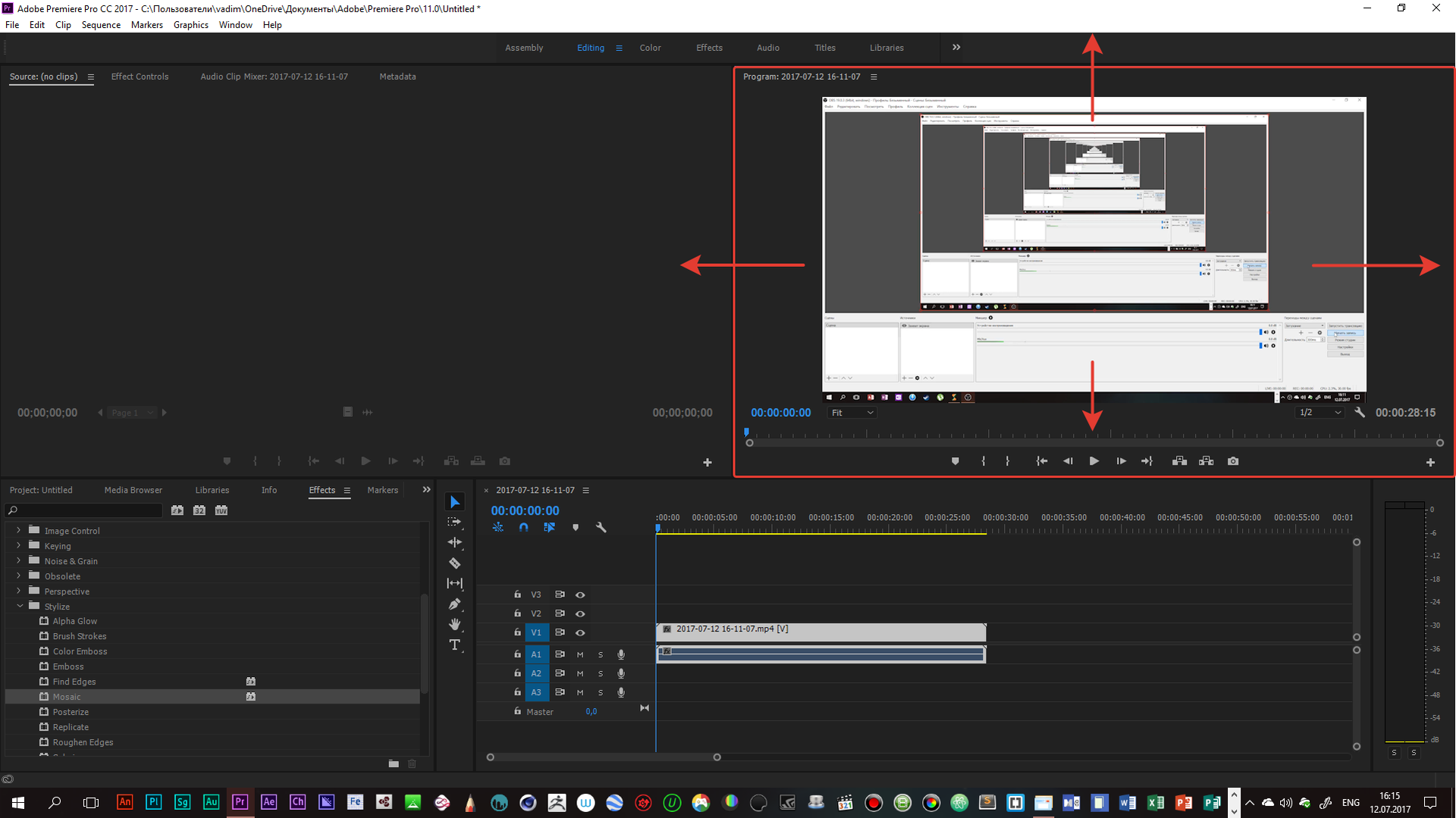Switch to the Audio workspace
This screenshot has width=1456, height=818.
point(767,47)
